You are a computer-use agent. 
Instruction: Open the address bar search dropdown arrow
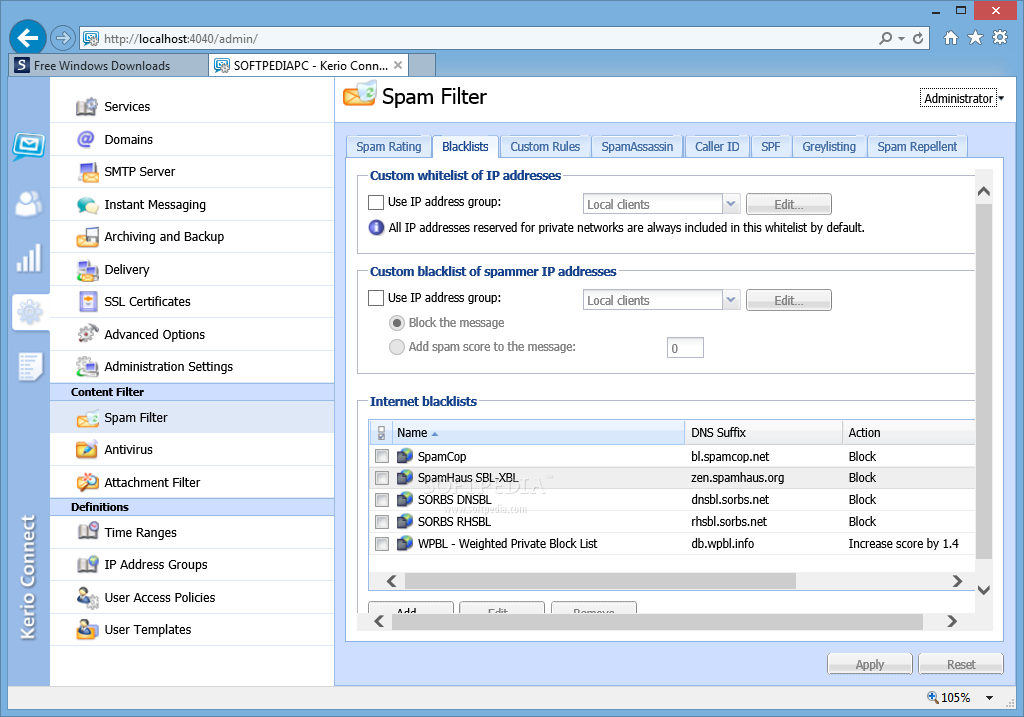[901, 39]
